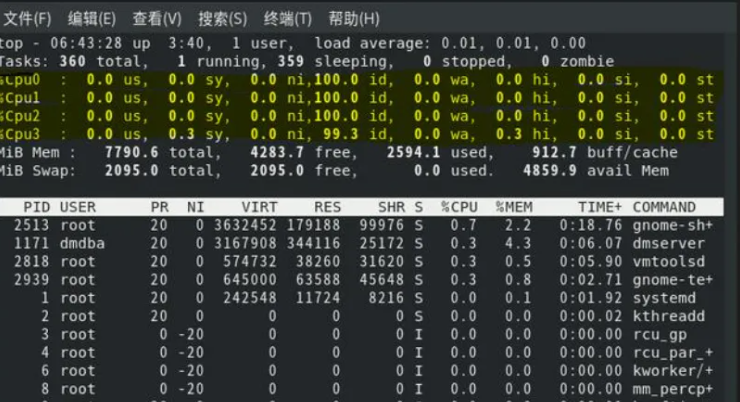Open the 文件(F) menu
This screenshot has width=740, height=402.
point(26,19)
